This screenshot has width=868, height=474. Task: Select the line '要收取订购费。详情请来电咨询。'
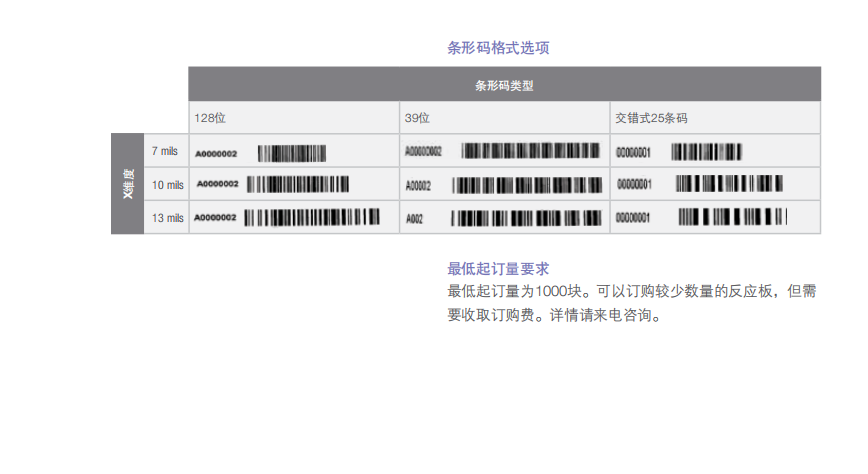pyautogui.click(x=554, y=316)
